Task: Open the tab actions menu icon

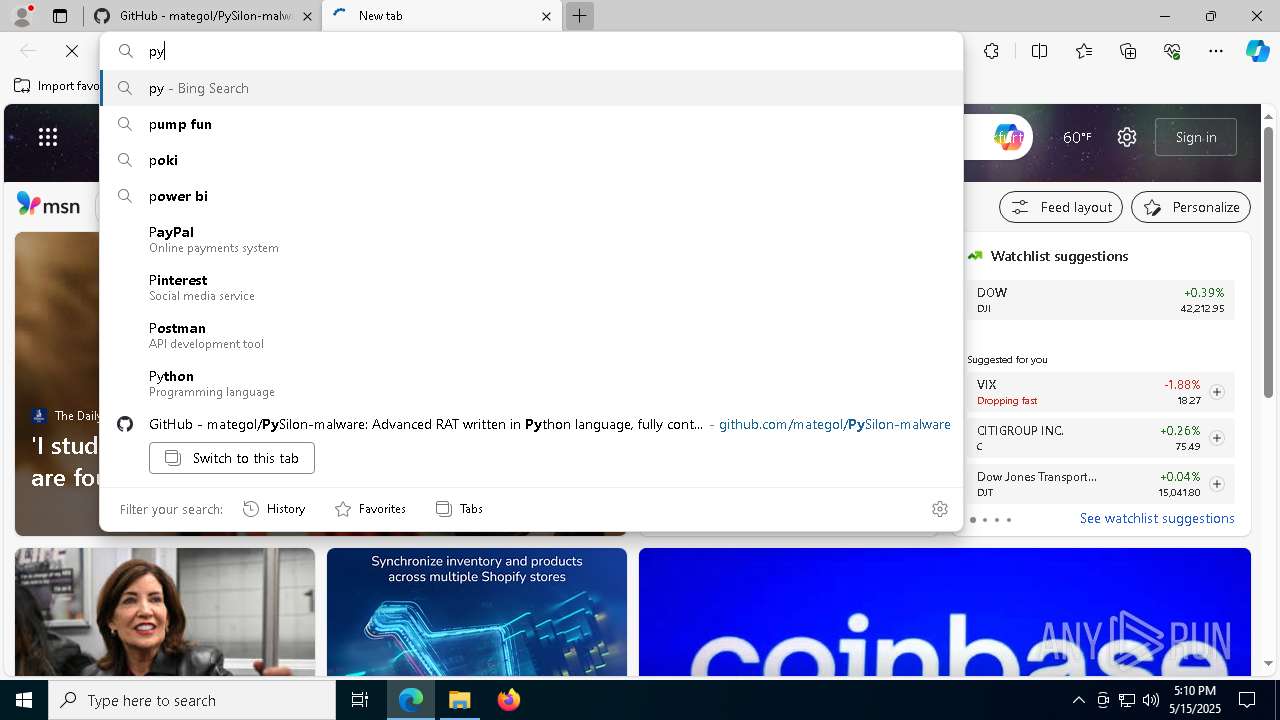Action: pyautogui.click(x=60, y=16)
